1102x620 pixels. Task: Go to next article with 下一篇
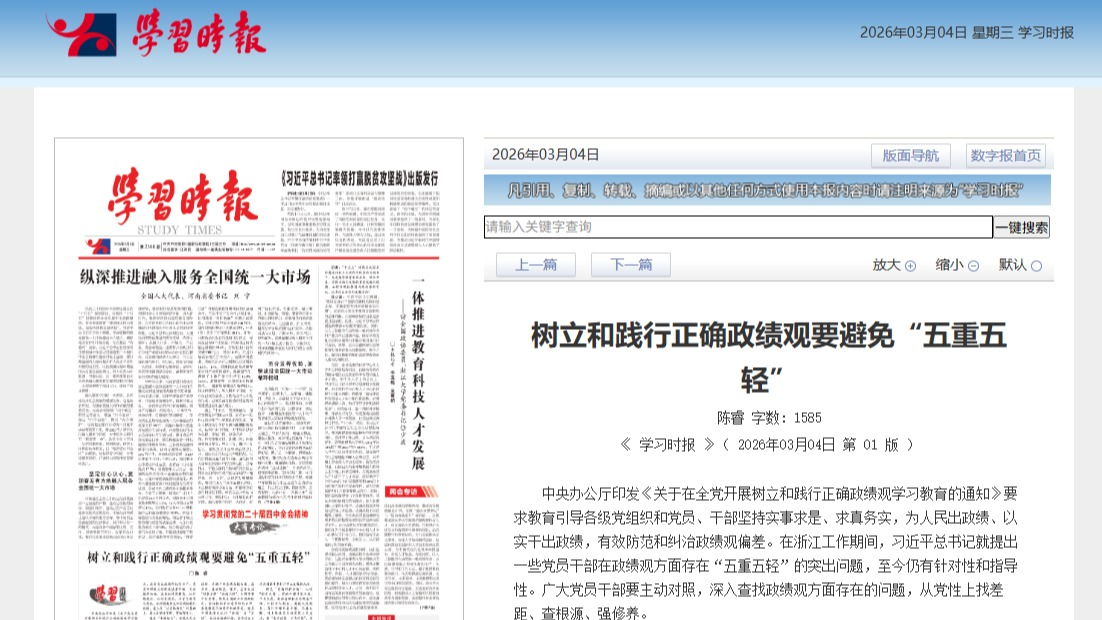pyautogui.click(x=631, y=265)
